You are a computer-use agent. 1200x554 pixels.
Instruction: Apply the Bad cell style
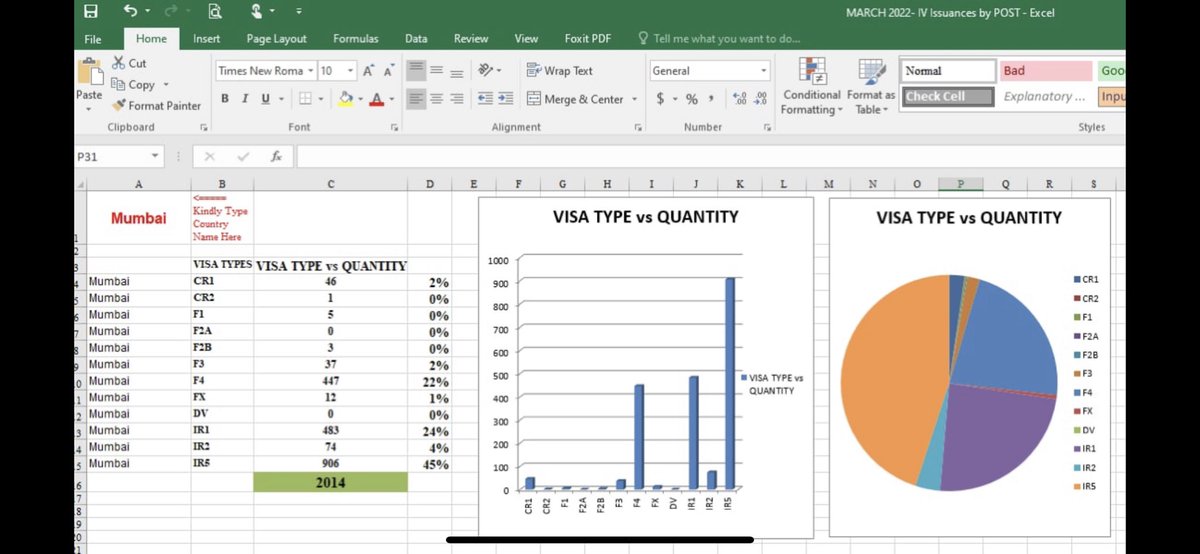tap(1045, 71)
